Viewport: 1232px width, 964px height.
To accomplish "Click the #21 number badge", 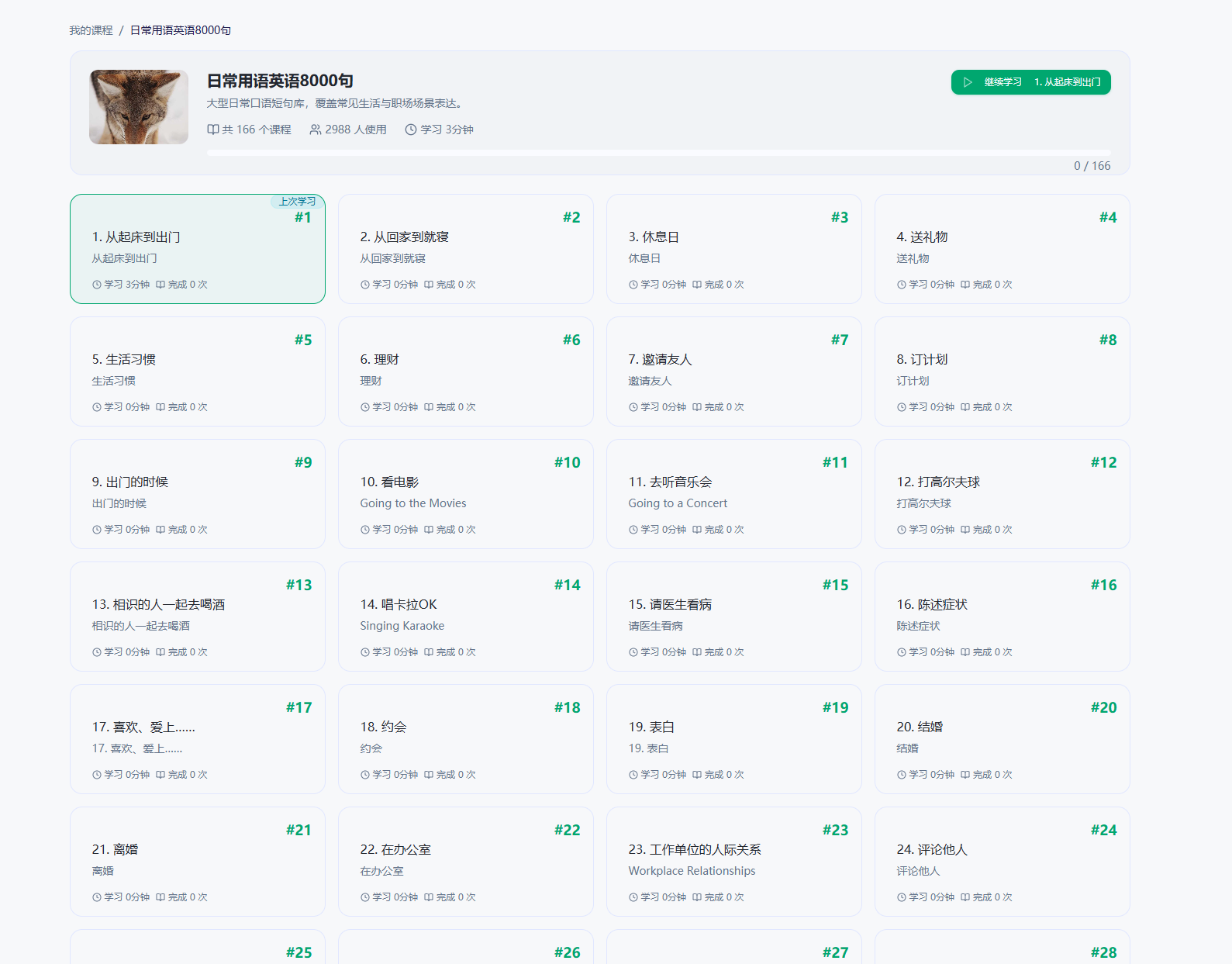I will pos(299,830).
